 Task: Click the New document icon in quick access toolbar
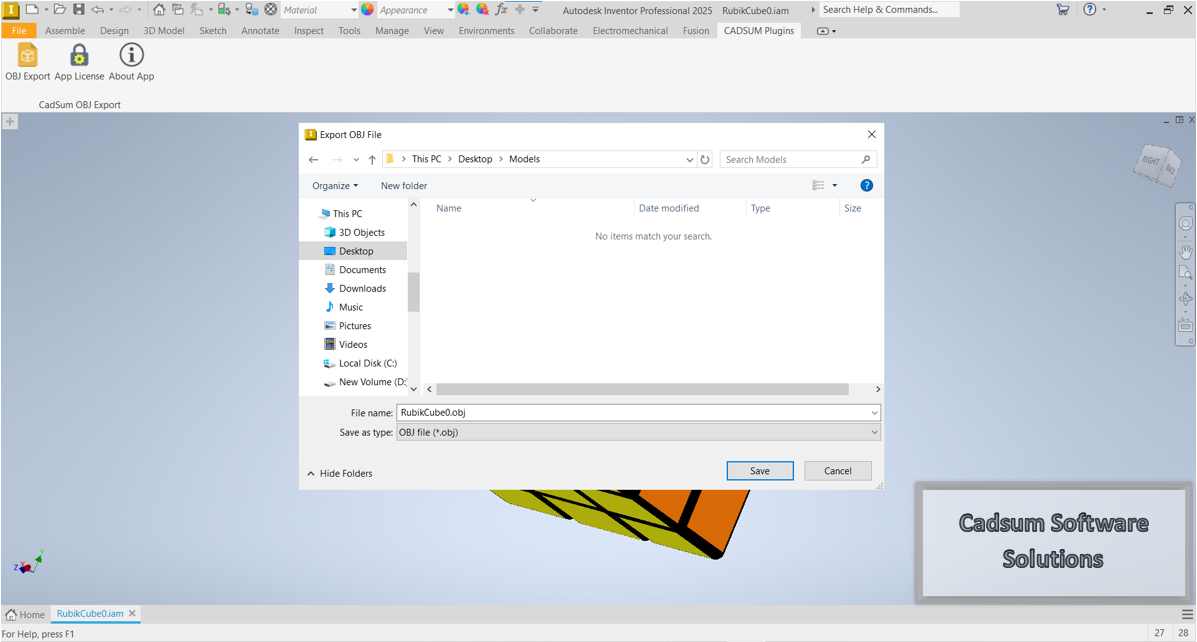32,10
